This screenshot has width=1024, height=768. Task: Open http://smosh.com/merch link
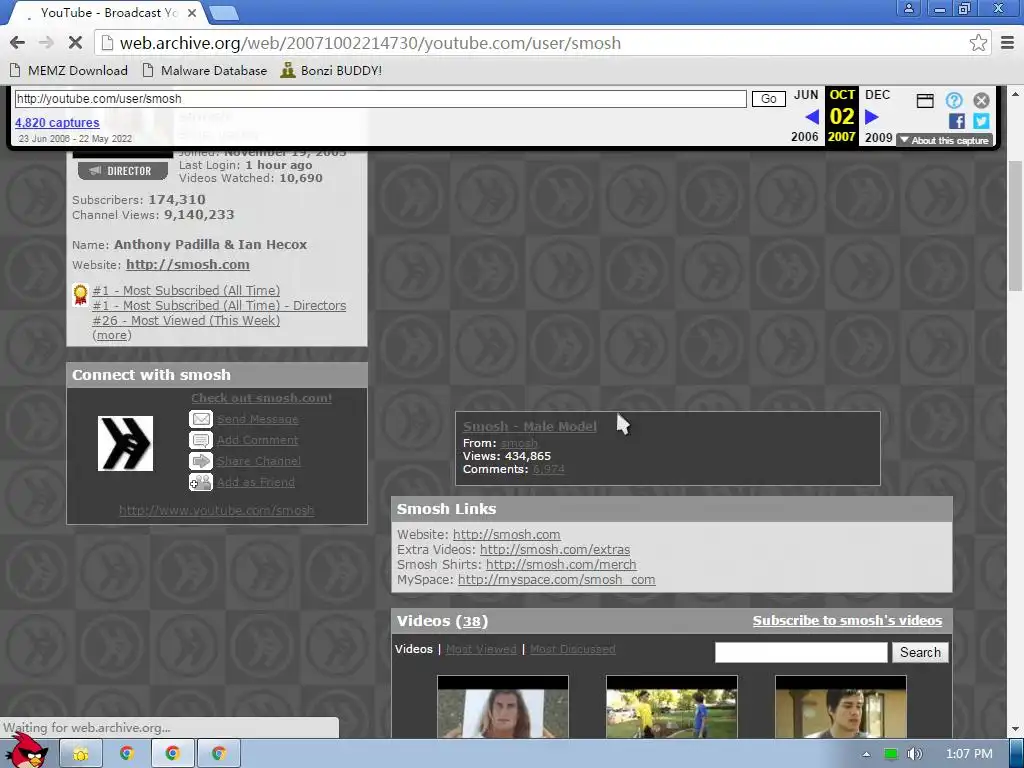click(561, 565)
